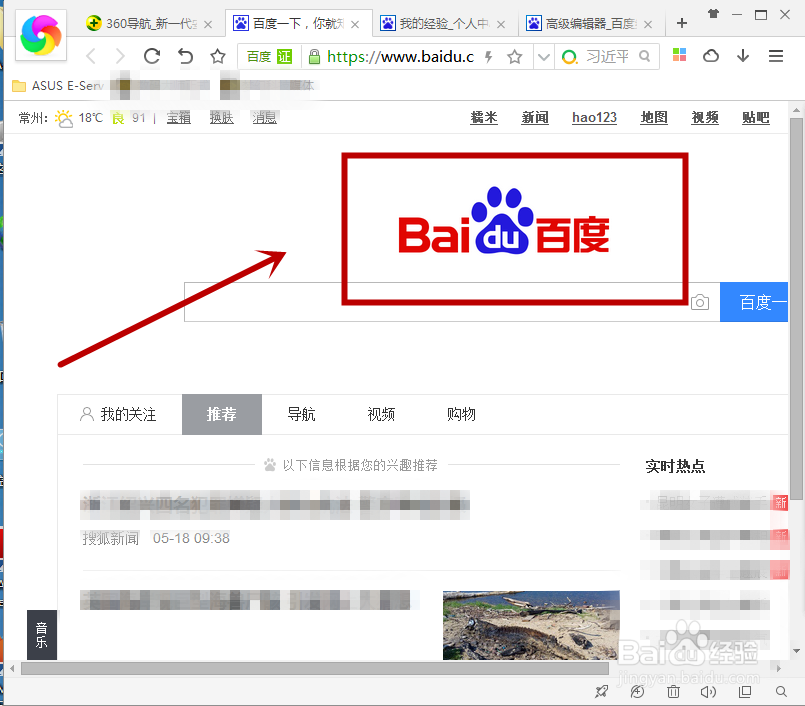Mute sound with the speaker icon
The height and width of the screenshot is (706, 805).
point(708,692)
